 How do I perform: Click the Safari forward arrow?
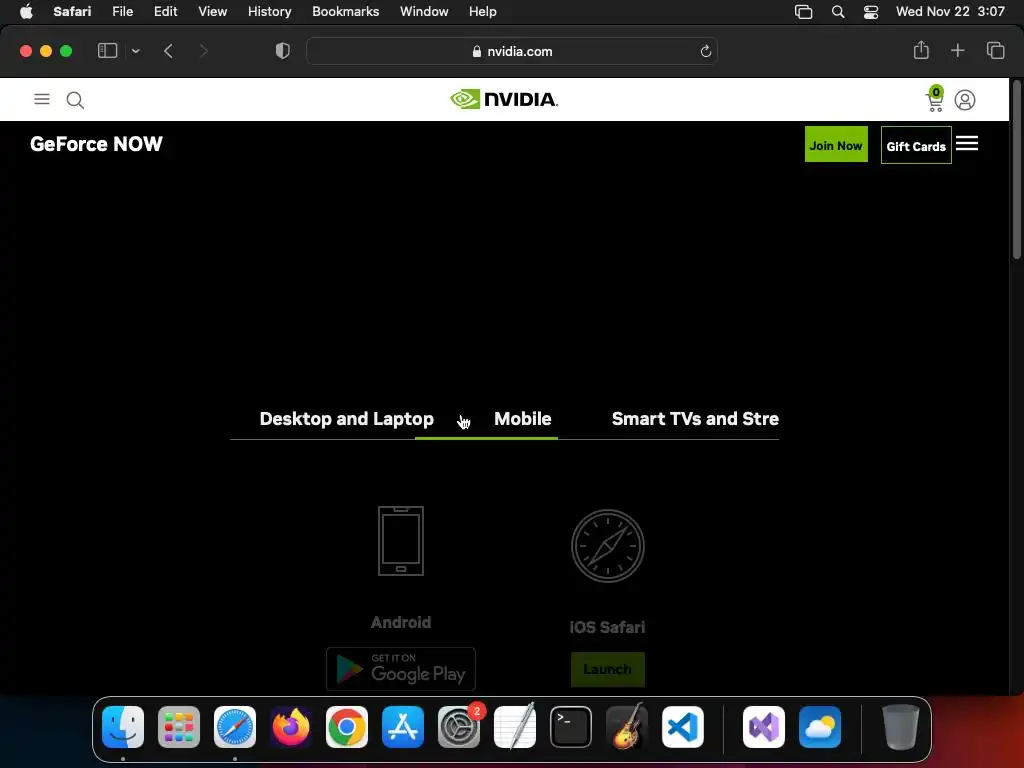(x=203, y=51)
